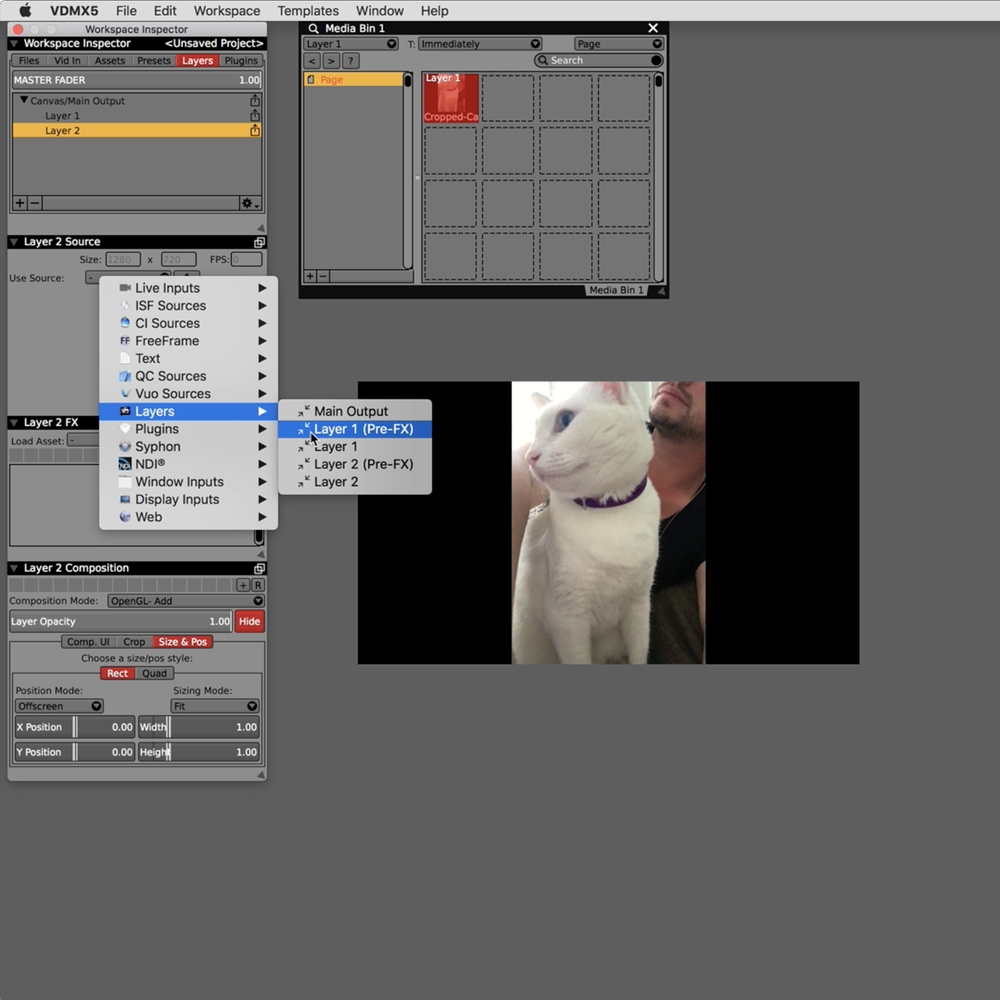
Task: Open the Position Mode Offscreen dropdown
Action: (x=59, y=706)
